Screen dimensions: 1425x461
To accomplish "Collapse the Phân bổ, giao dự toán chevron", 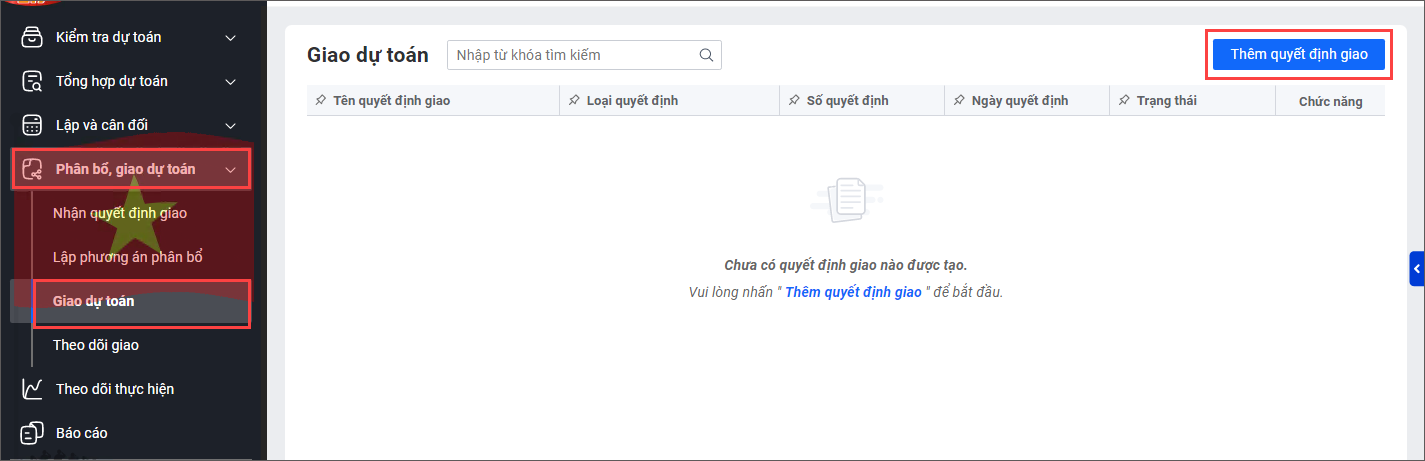I will 231,170.
